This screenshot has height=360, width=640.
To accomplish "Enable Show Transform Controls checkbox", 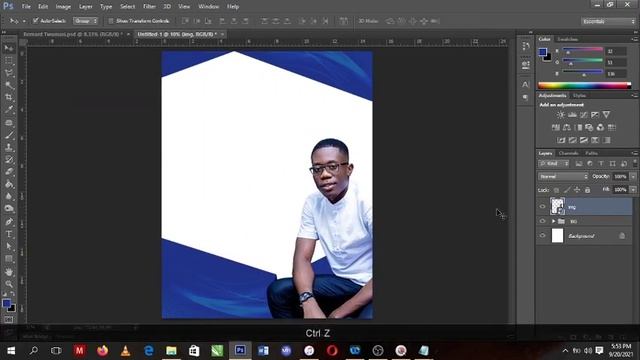I will click(x=111, y=21).
